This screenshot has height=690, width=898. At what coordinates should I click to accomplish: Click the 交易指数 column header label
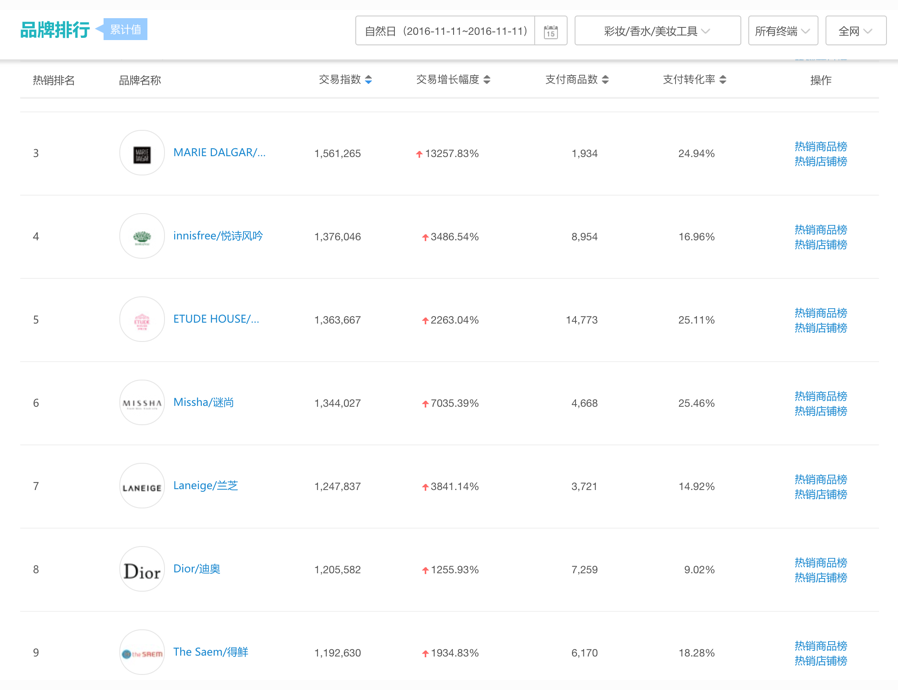(340, 80)
